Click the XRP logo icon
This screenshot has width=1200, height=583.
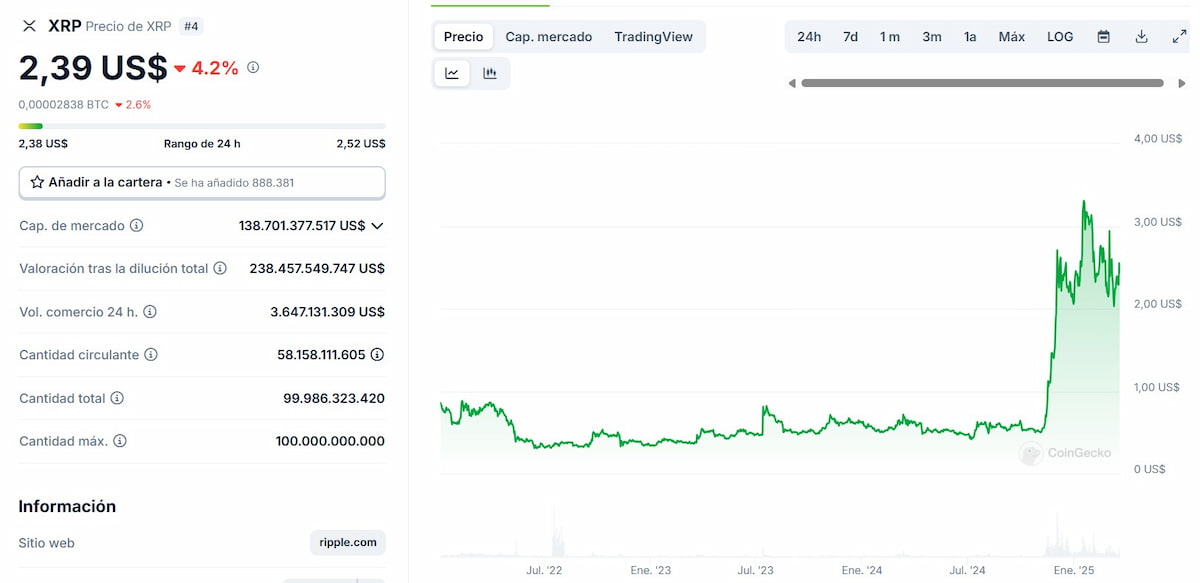point(29,26)
